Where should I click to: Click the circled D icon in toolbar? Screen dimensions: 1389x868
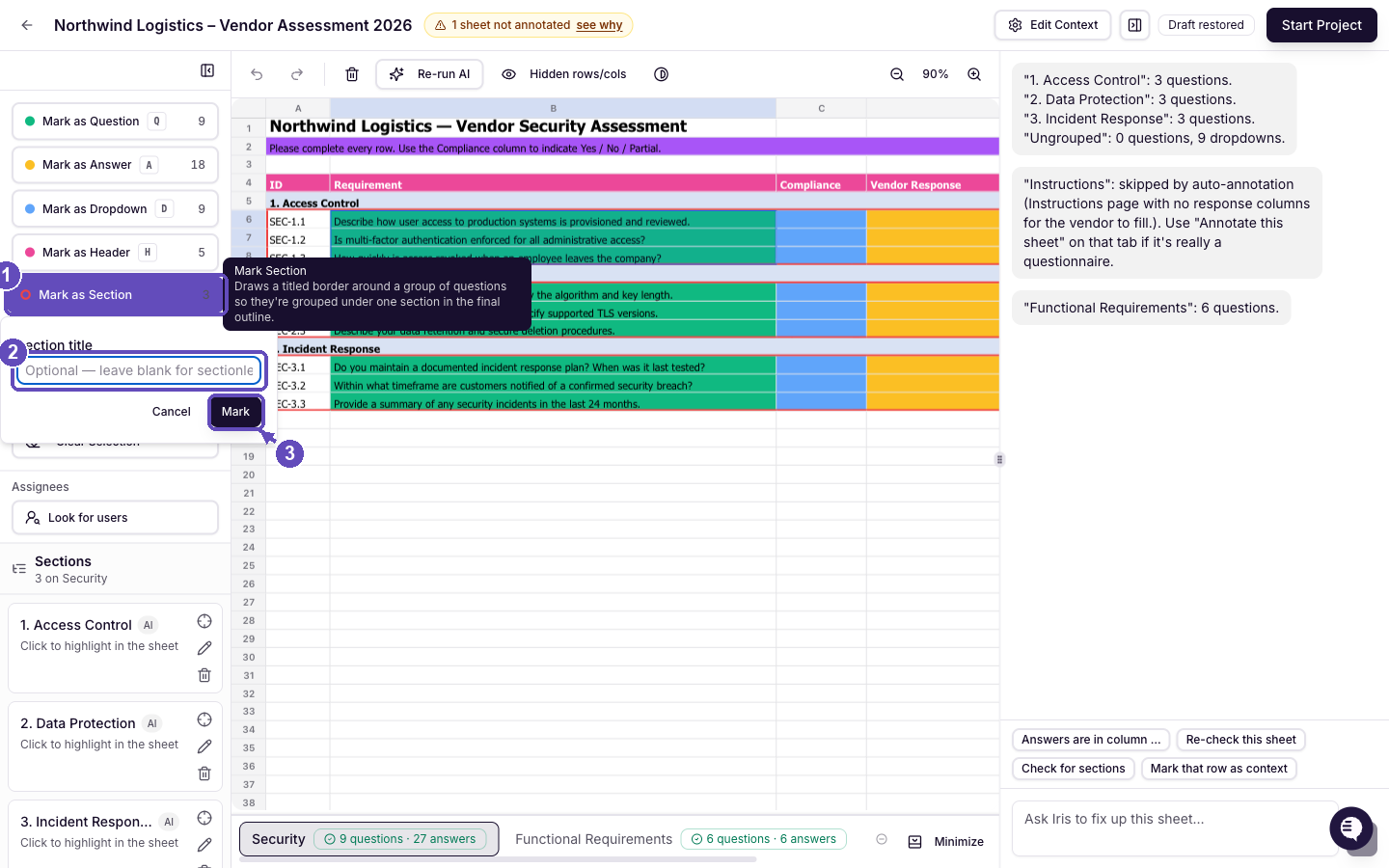662,74
